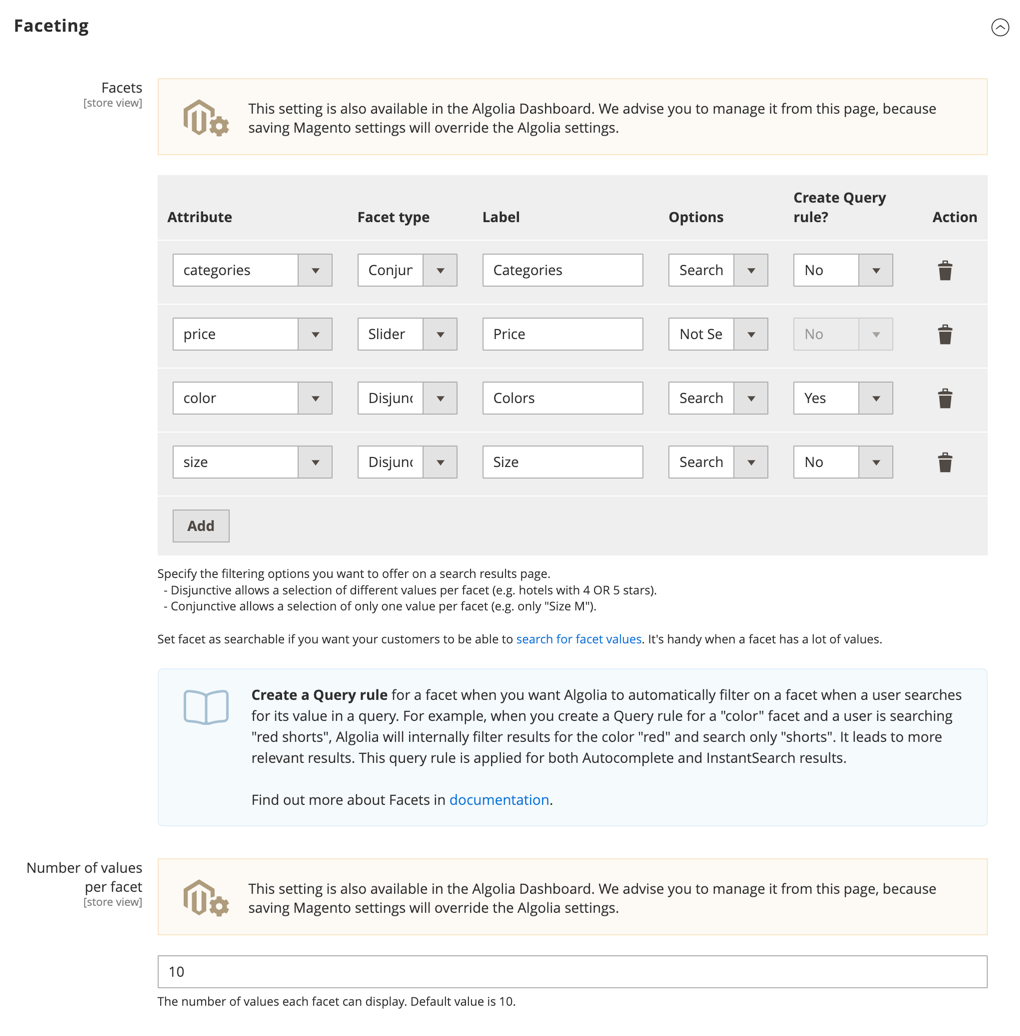Click the search for facet values link
1020x1036 pixels.
click(578, 638)
